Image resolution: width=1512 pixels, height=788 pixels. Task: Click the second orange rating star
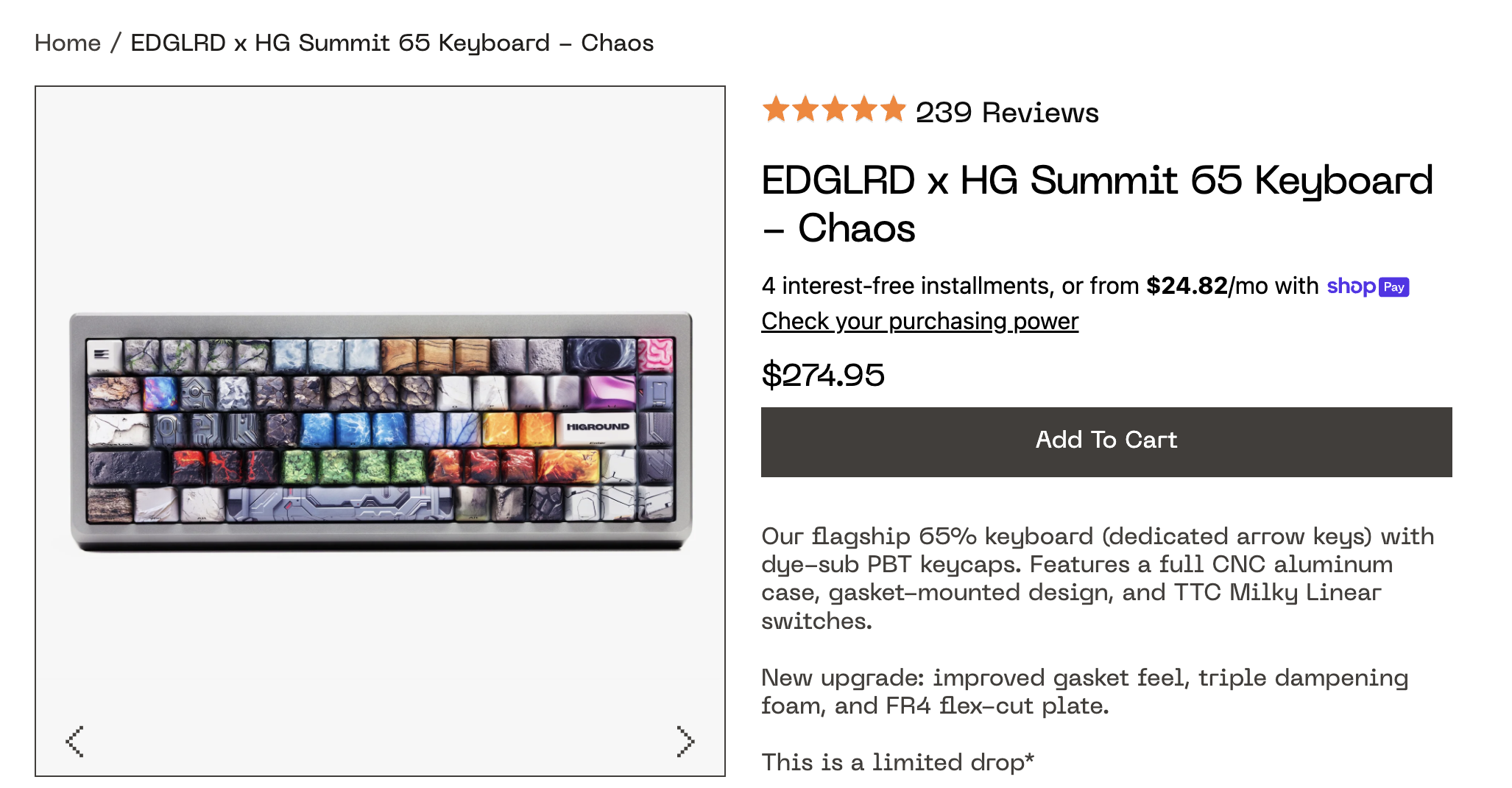point(805,110)
